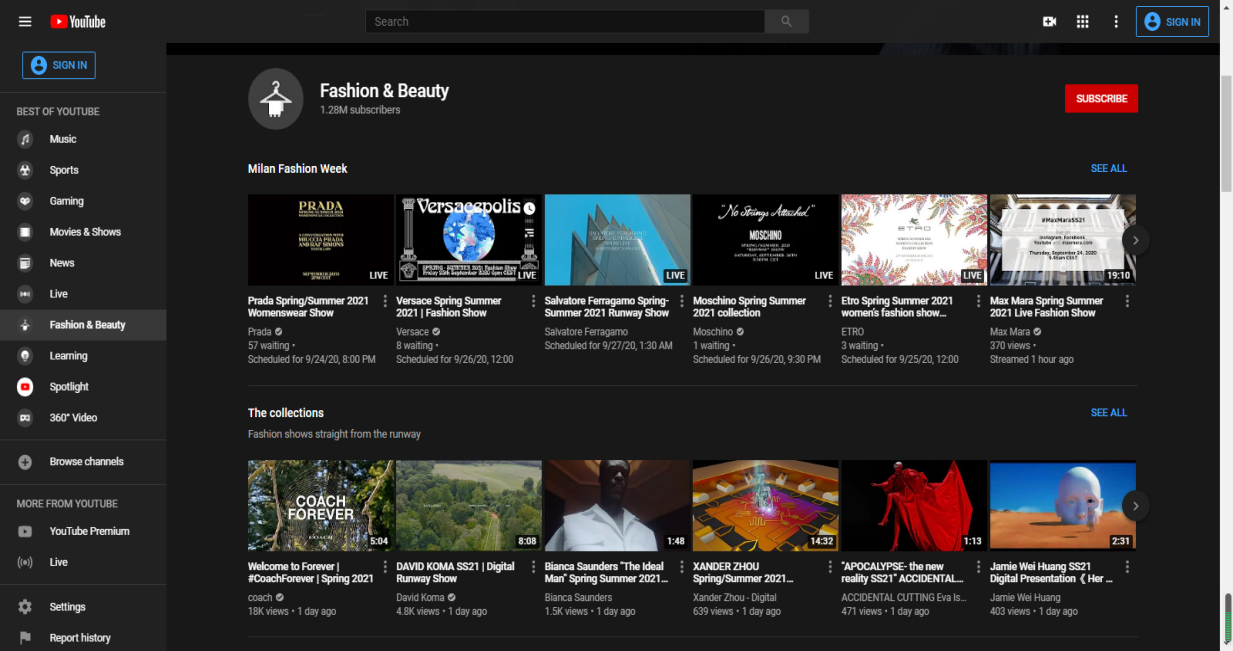
Task: Open Live under Best of YouTube
Action: pos(83,294)
